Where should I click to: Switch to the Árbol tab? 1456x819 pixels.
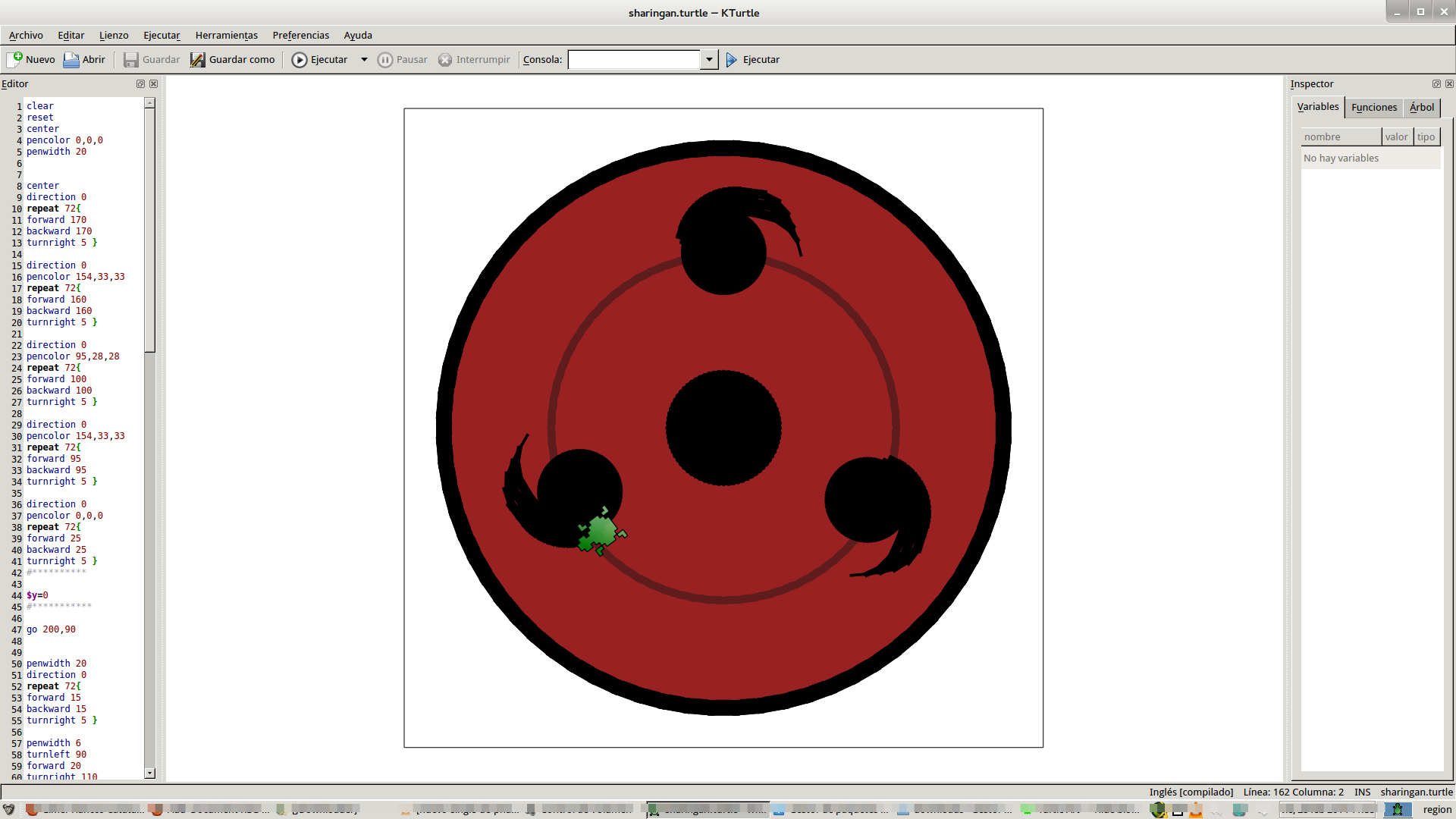tap(1421, 108)
